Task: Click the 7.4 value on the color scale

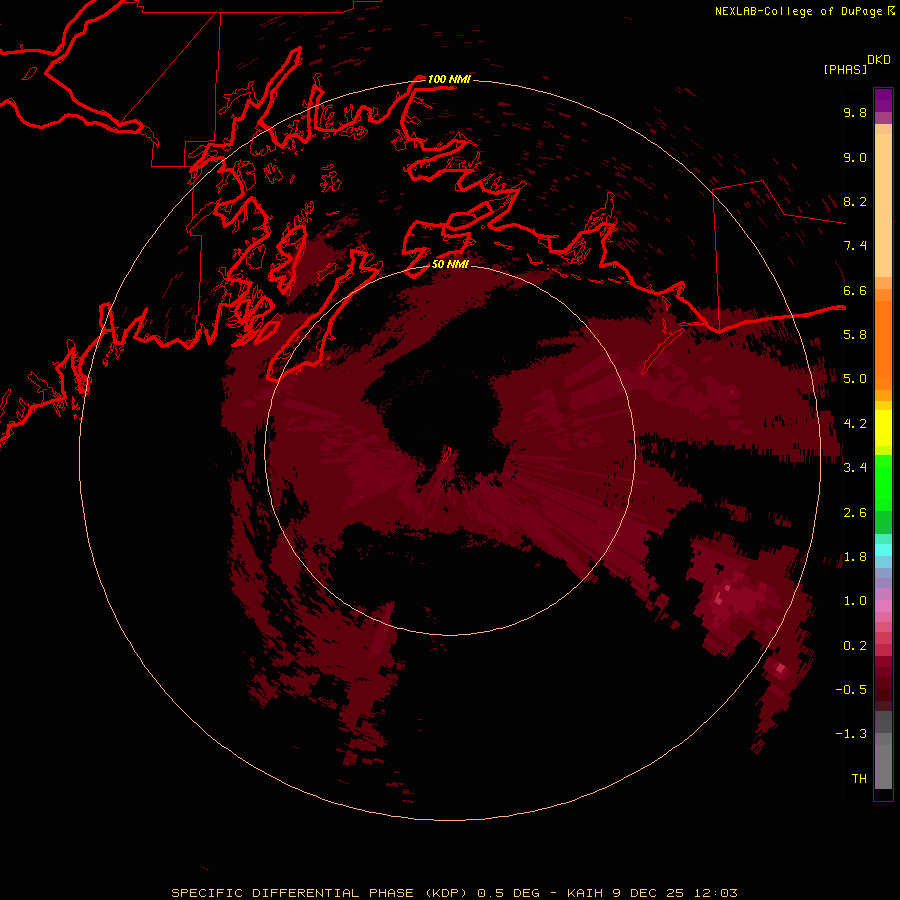Action: pyautogui.click(x=855, y=246)
